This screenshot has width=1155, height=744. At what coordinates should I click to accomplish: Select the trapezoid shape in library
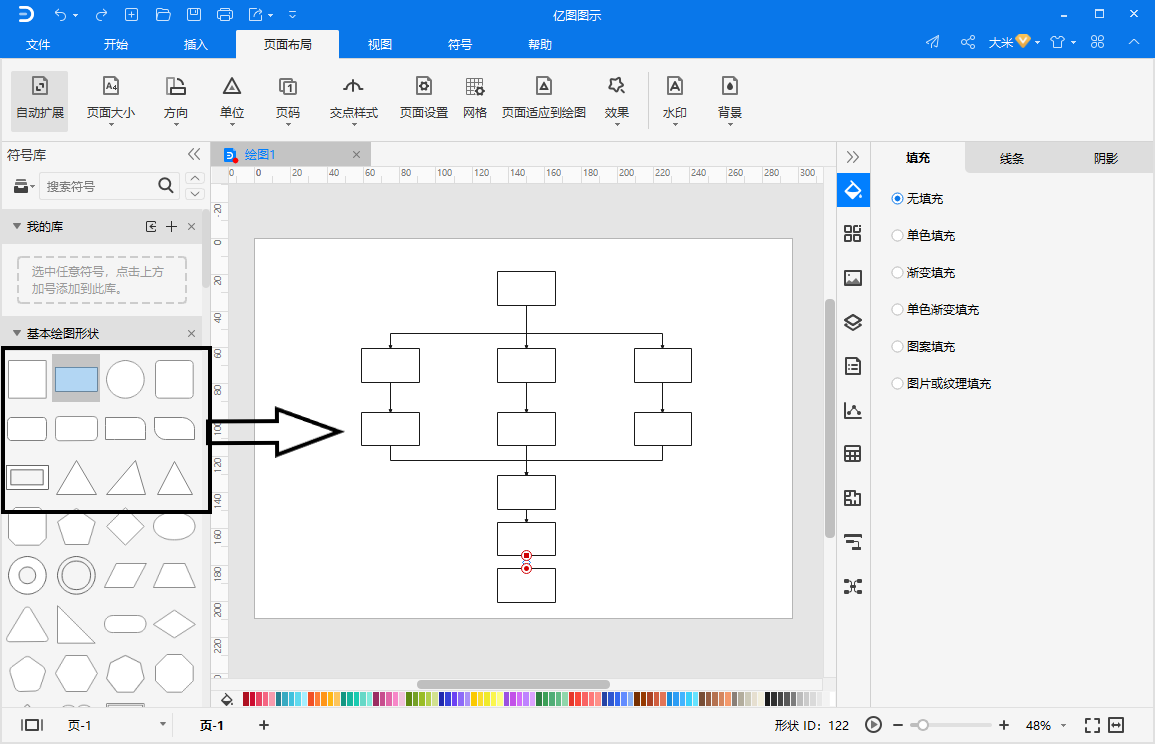coord(175,575)
